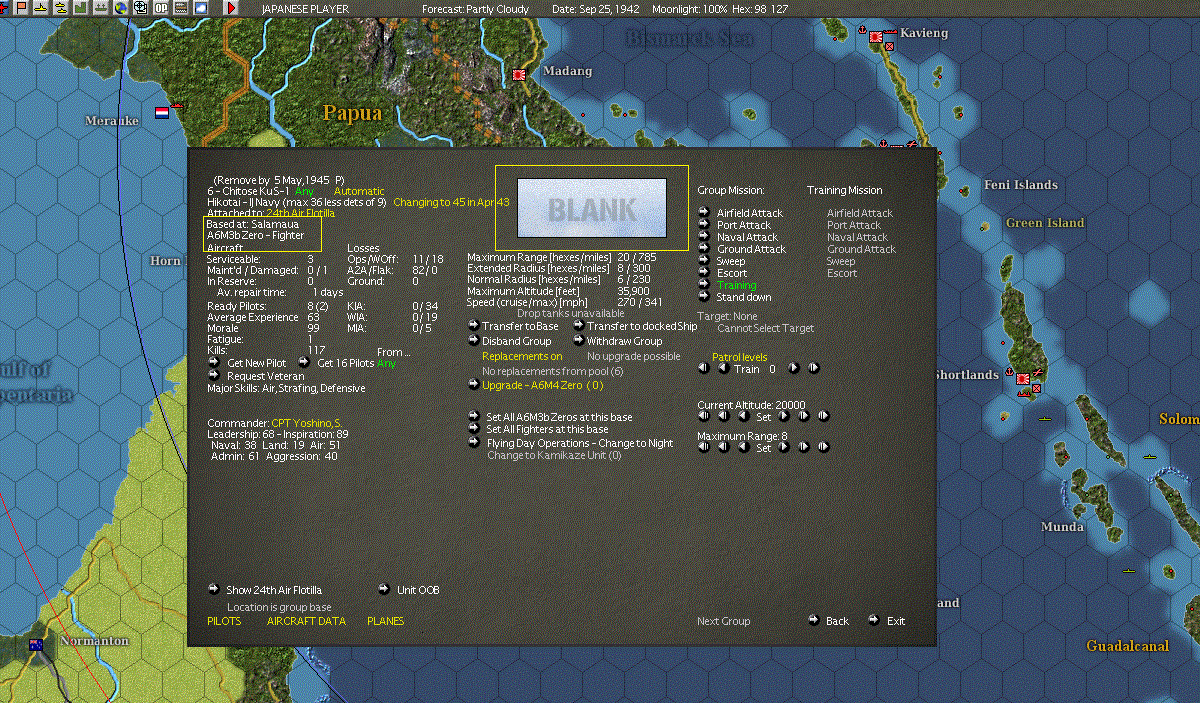Click the red airplane icon in toolbar
This screenshot has height=703, width=1200.
pyautogui.click(x=4, y=8)
